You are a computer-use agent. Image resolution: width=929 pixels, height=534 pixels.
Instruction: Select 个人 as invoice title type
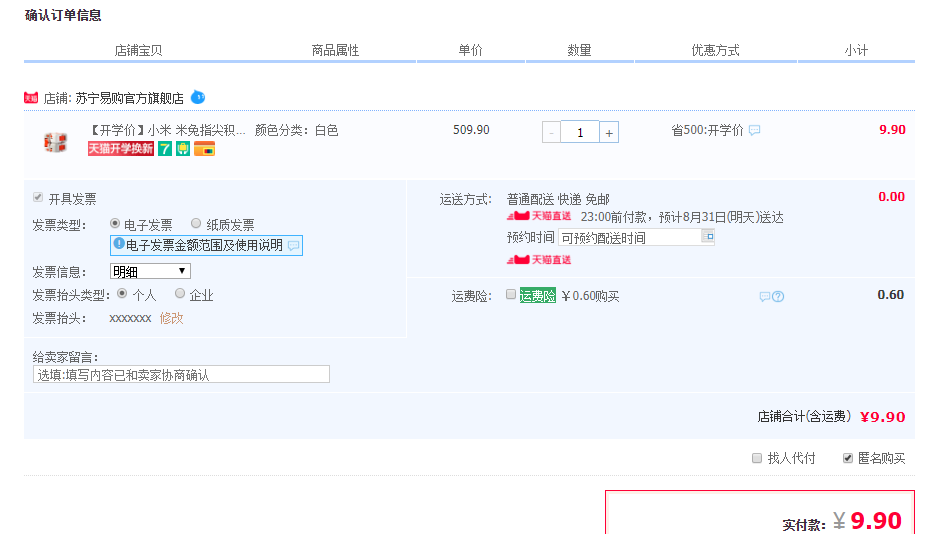[122, 293]
